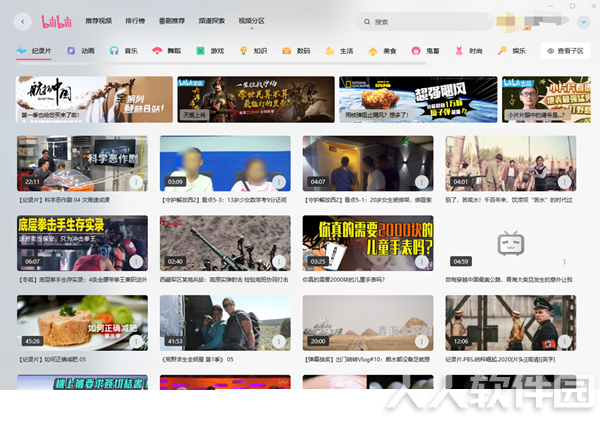Click the search input field
The image size is (600, 426).
(x=424, y=22)
